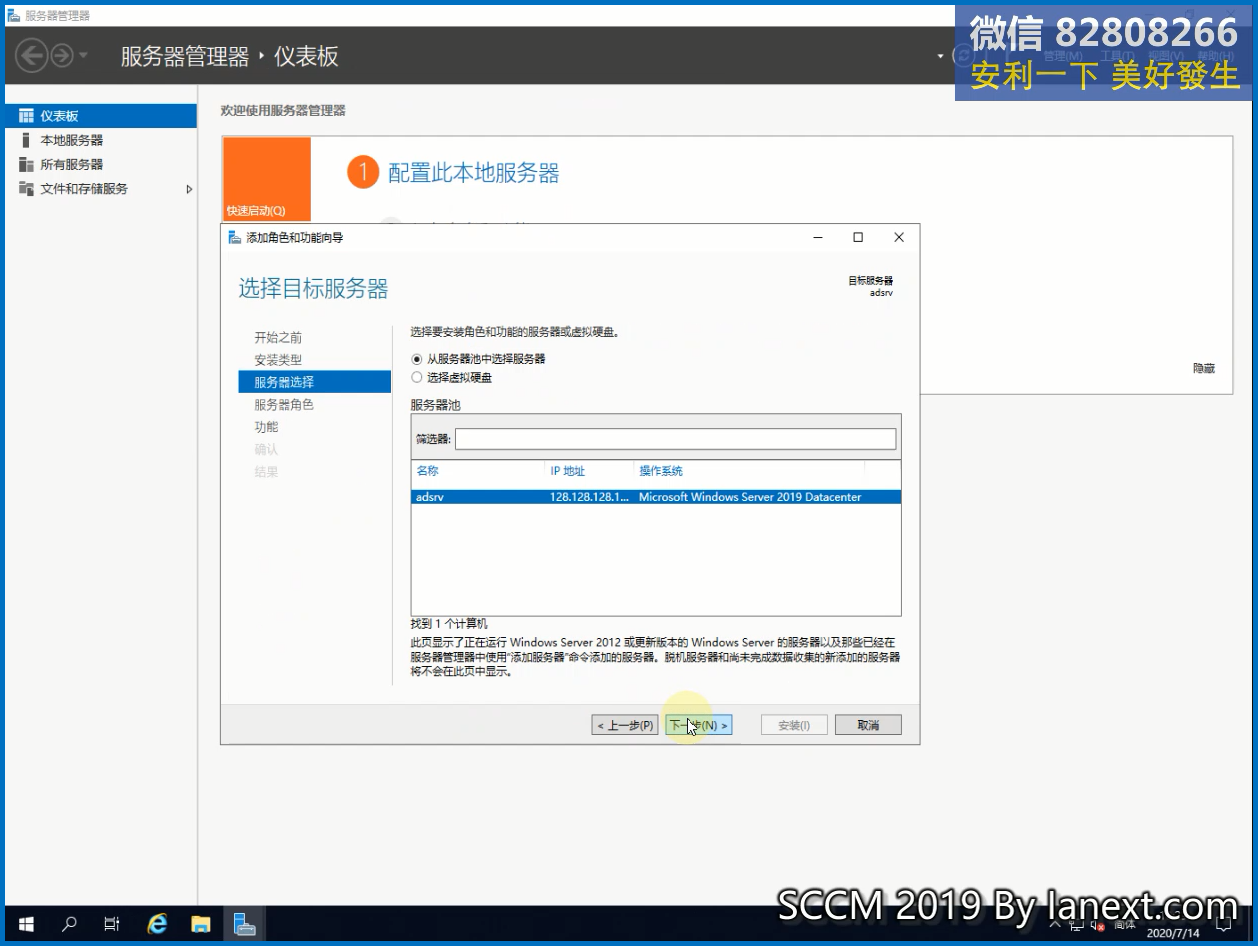Click the 添加角色和功能向导 title bar icon

tap(235, 237)
